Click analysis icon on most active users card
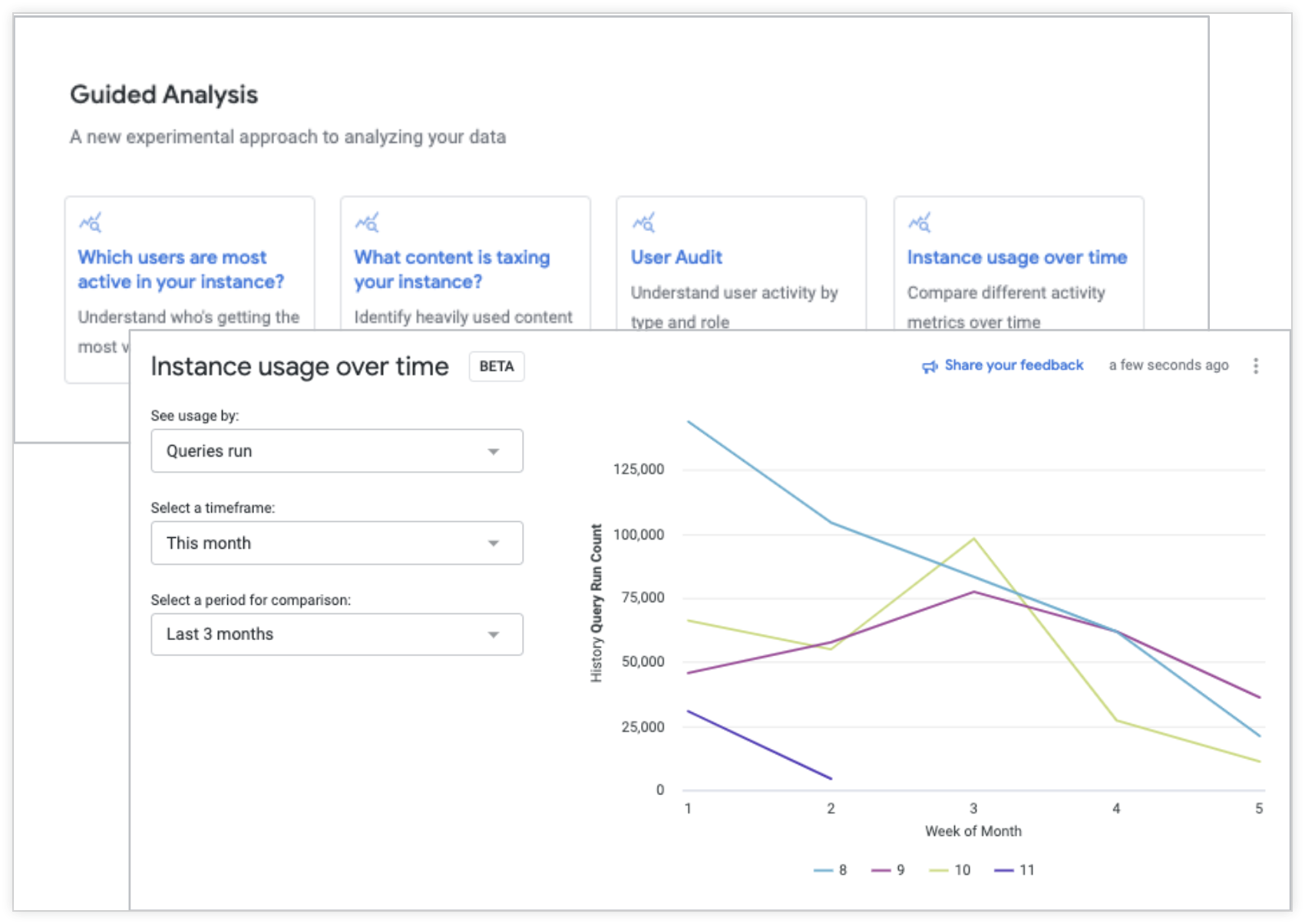The width and height of the screenshot is (1305, 924). pyautogui.click(x=90, y=223)
